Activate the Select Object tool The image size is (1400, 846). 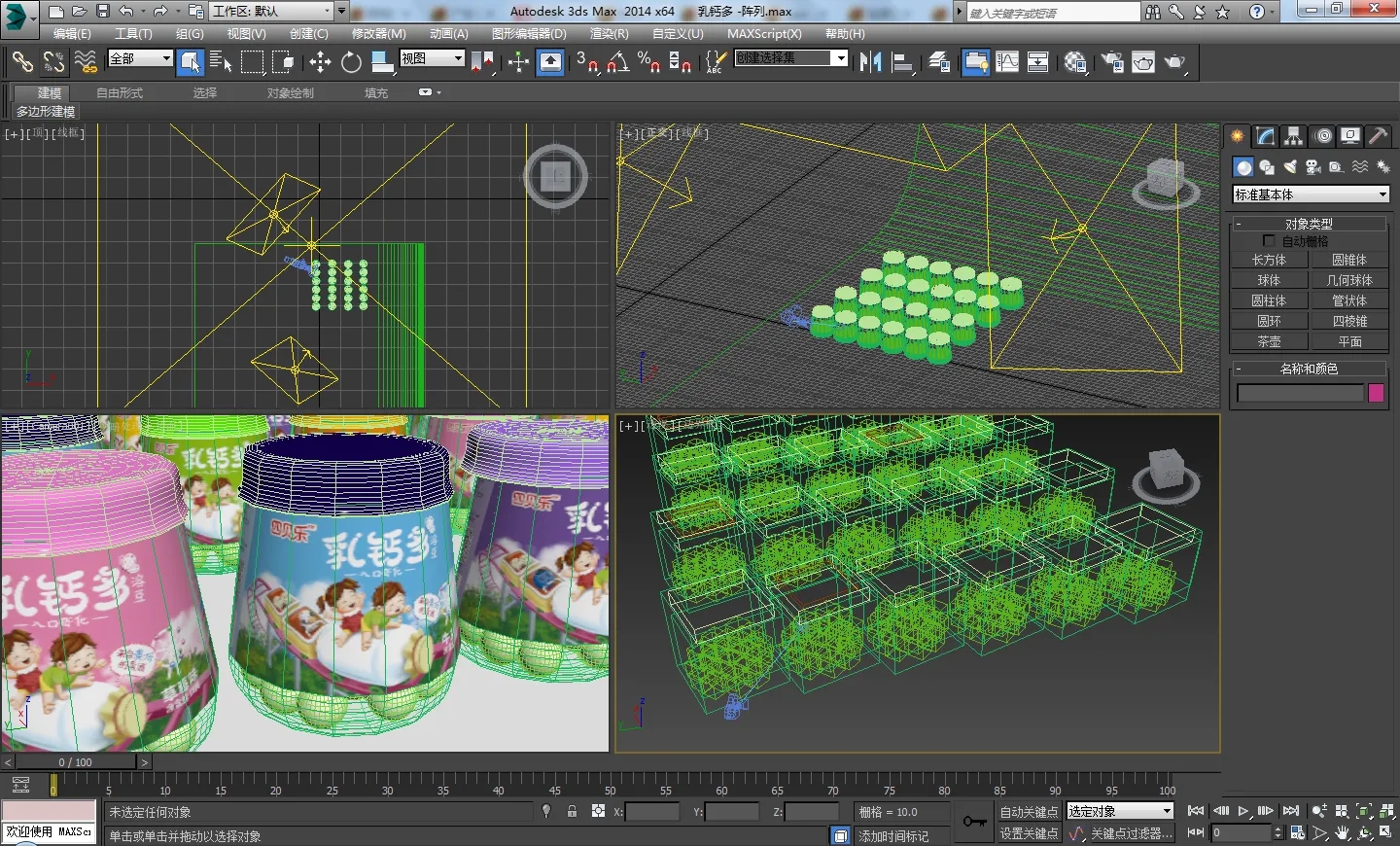[191, 62]
